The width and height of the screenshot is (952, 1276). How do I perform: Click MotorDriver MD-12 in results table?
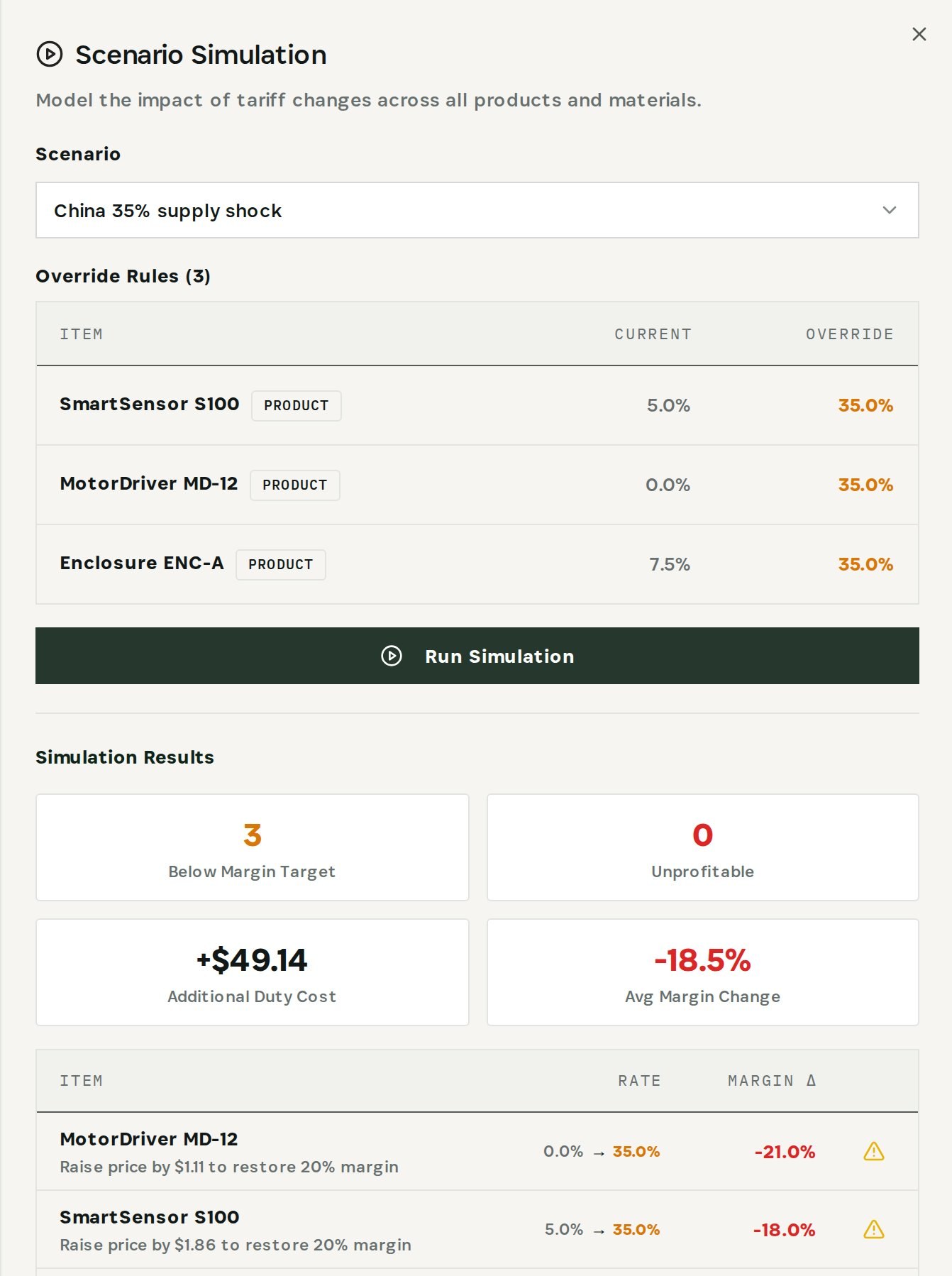click(x=149, y=1139)
